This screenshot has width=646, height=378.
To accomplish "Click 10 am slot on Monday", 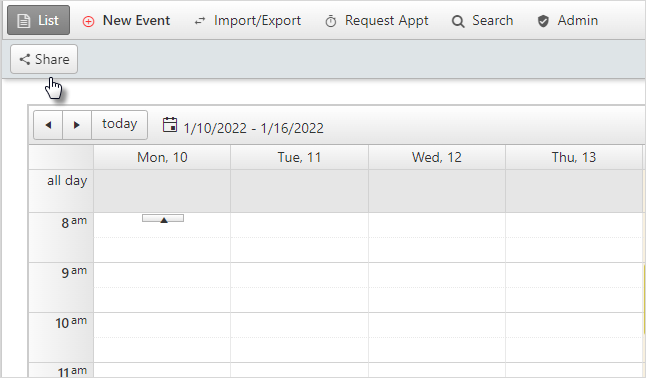I will click(x=162, y=325).
